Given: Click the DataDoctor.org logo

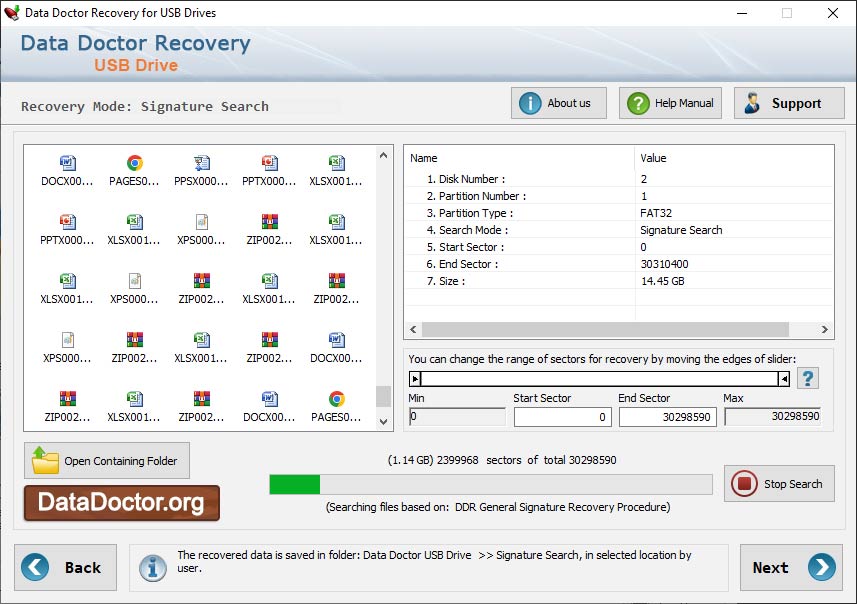Looking at the screenshot, I should (119, 504).
